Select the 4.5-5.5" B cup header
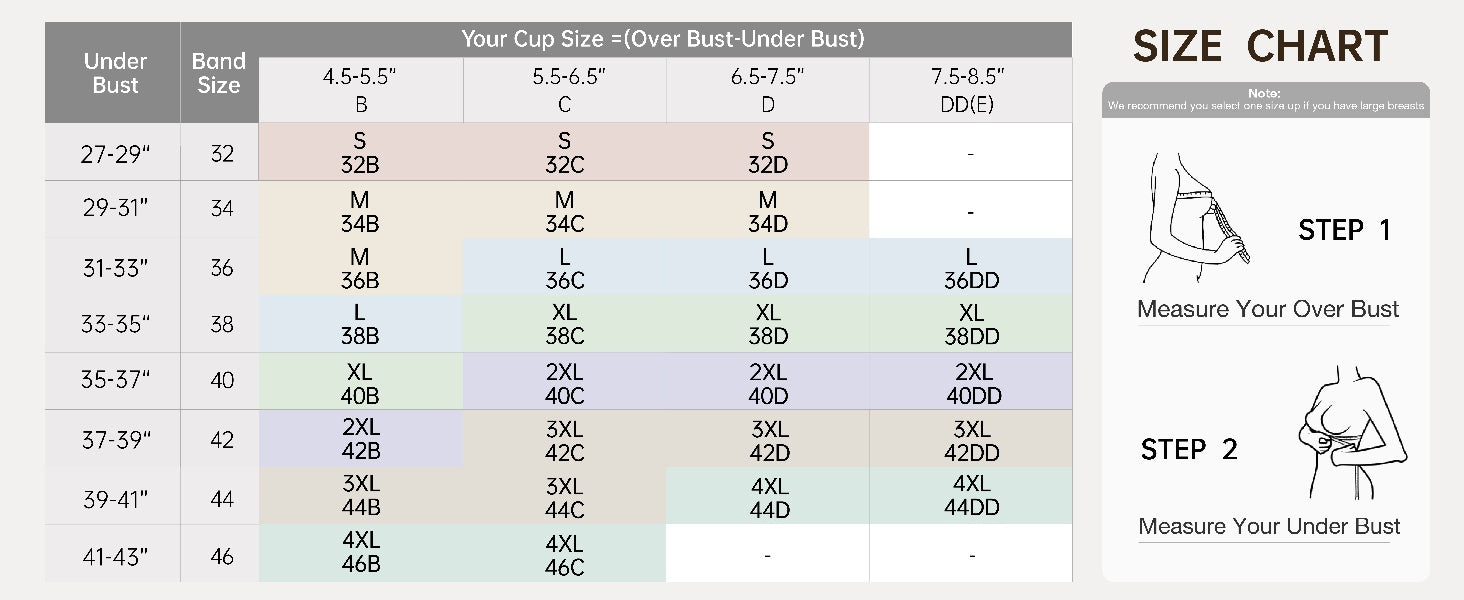Image resolution: width=1464 pixels, height=600 pixels. point(361,90)
